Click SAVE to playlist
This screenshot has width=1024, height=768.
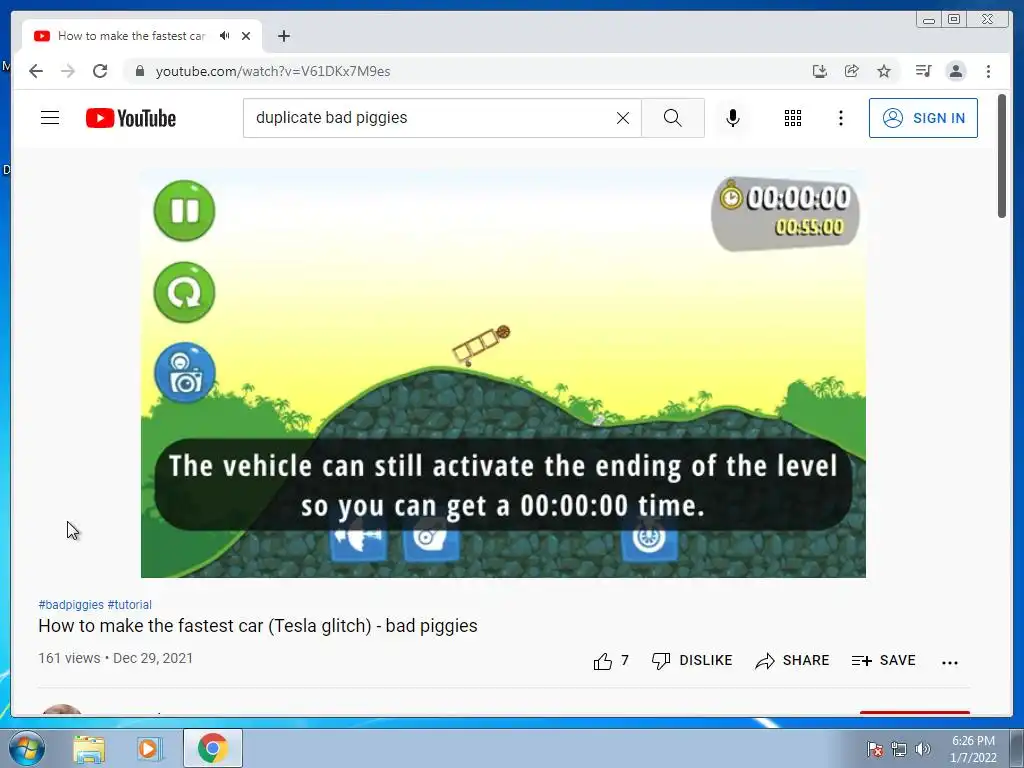pos(884,661)
